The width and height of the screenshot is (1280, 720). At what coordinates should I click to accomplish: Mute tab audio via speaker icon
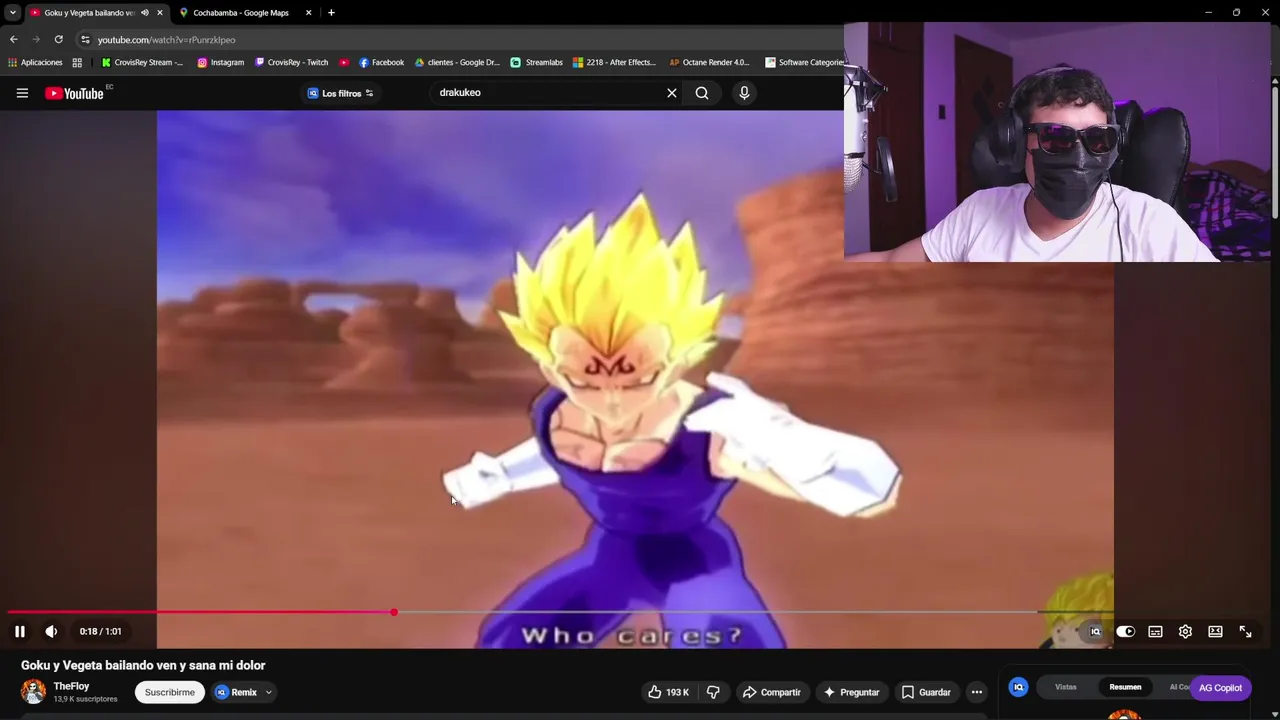click(144, 13)
